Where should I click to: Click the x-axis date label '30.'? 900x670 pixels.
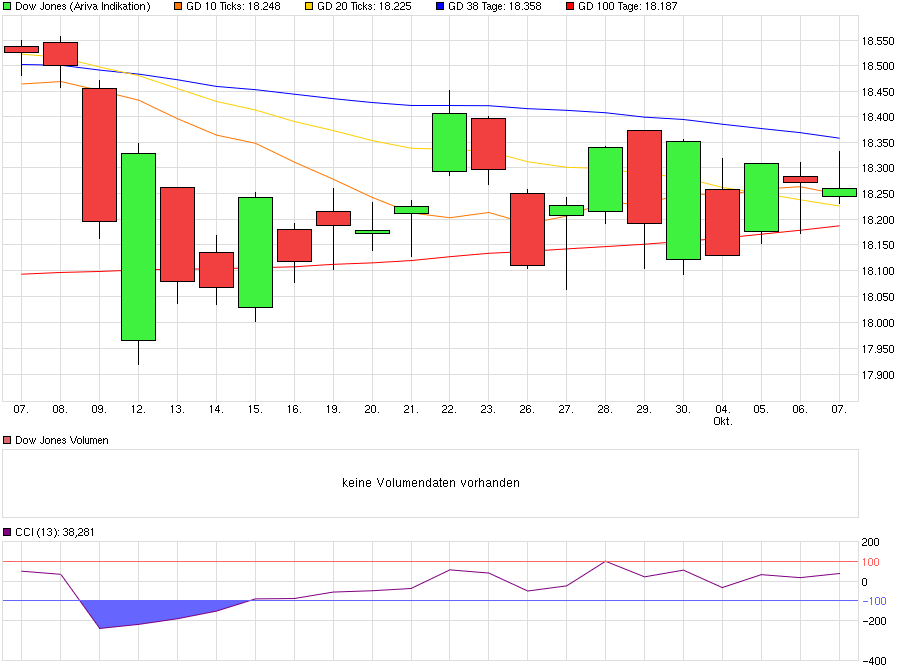pos(684,409)
